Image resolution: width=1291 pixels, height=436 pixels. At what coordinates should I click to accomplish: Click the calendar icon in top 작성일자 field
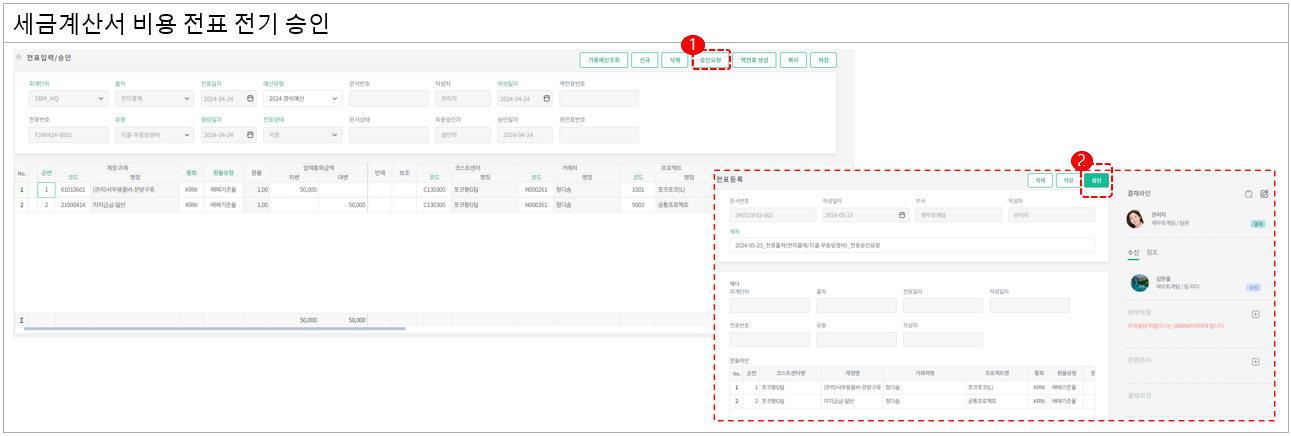[x=546, y=99]
